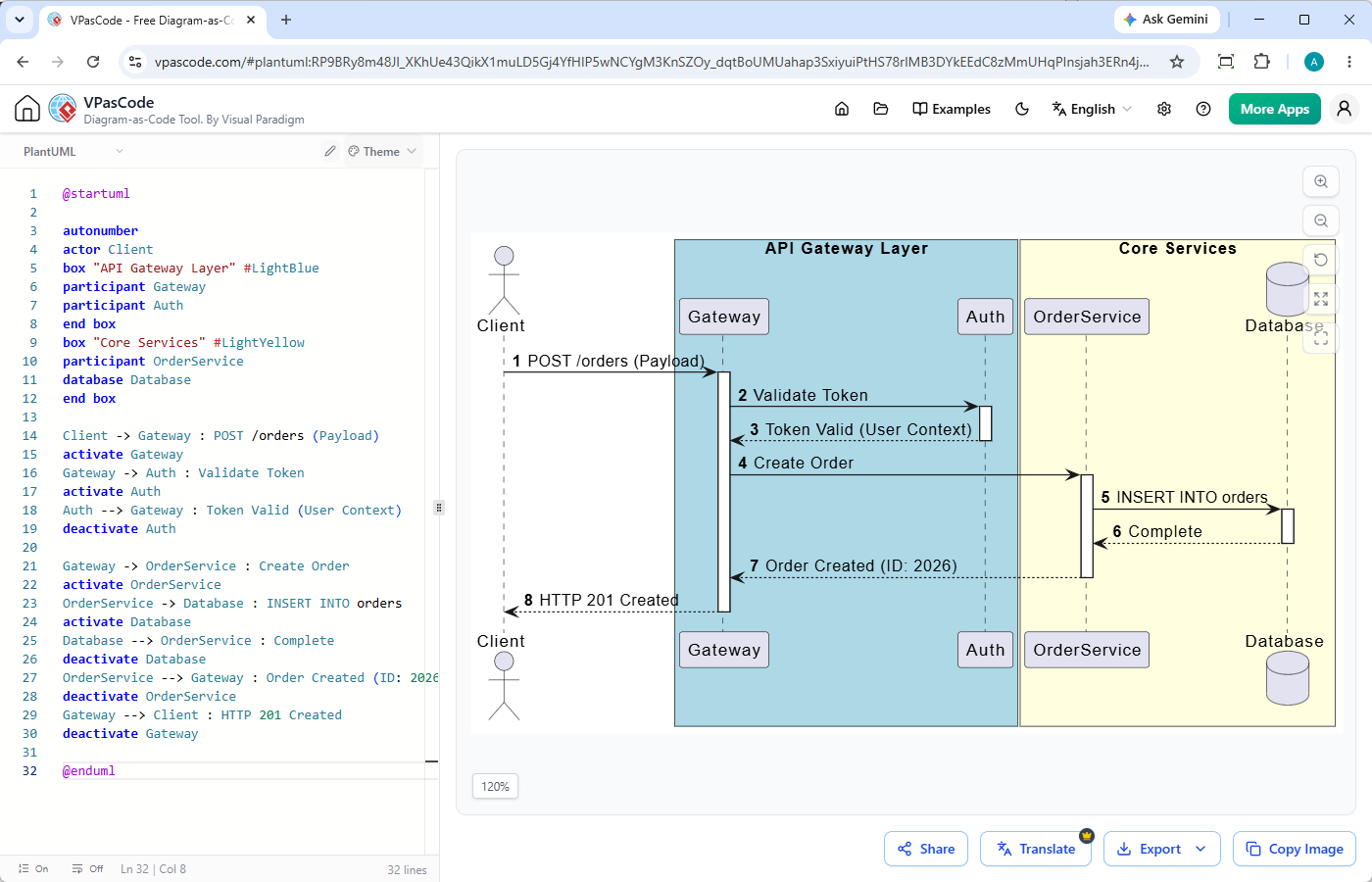Image resolution: width=1372 pixels, height=882 pixels.
Task: Click the 'POST /orders (Payload)' message label
Action: point(615,361)
